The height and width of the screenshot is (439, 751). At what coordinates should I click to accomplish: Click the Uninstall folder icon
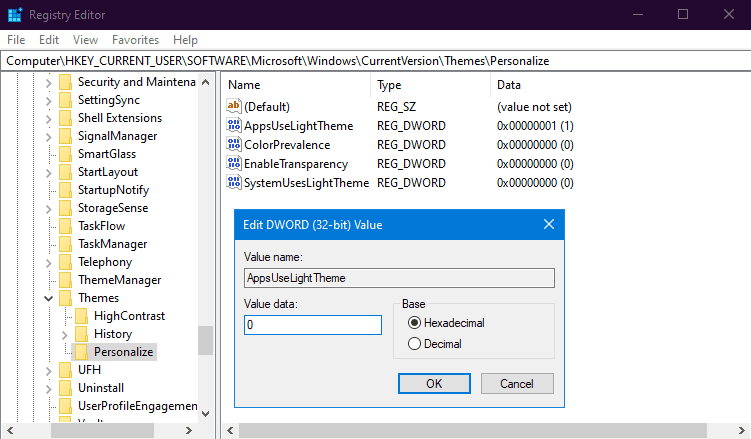(66, 388)
